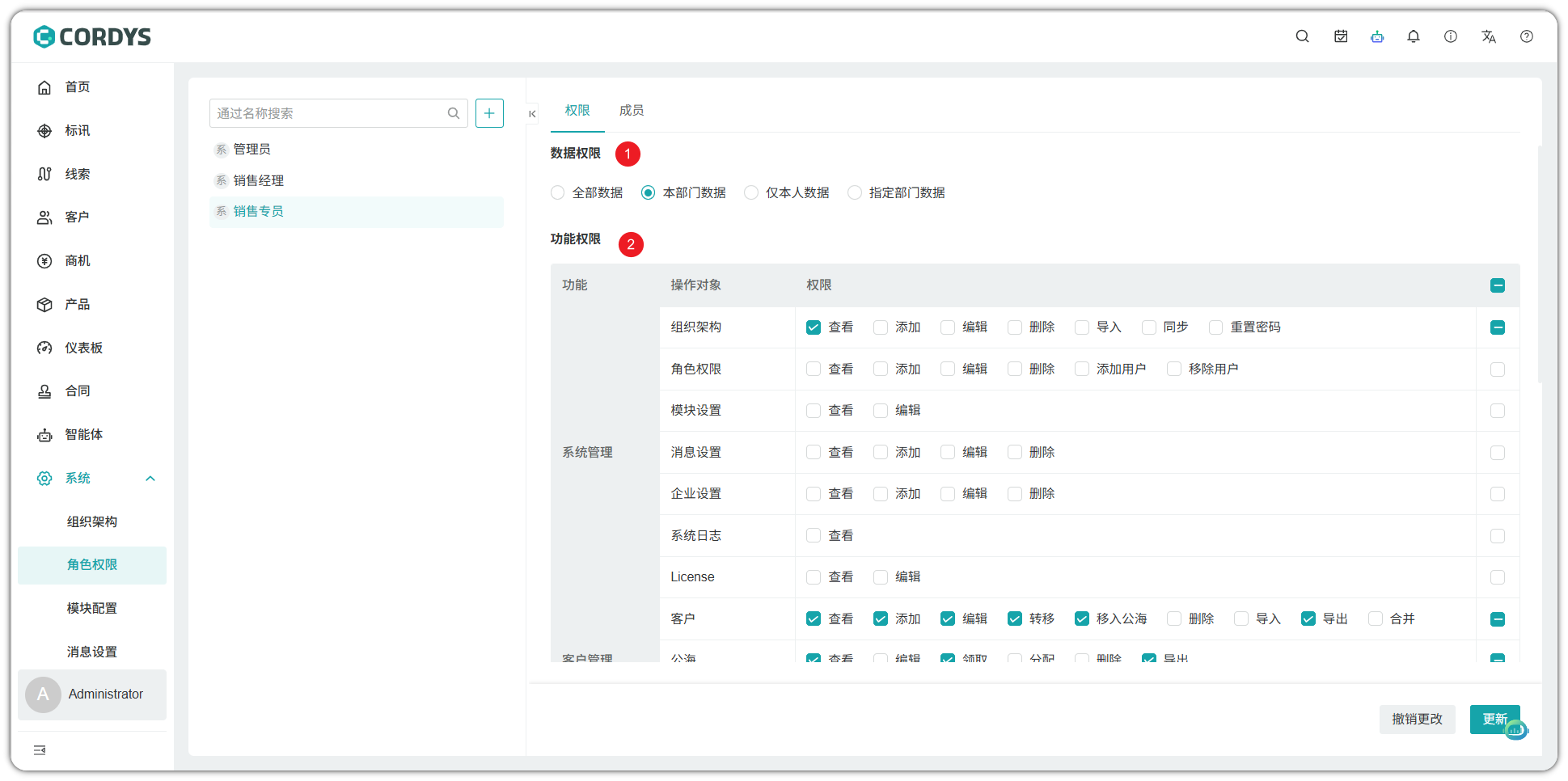The image size is (1568, 781).
Task: Click the 撤销更改 button
Action: pyautogui.click(x=1417, y=719)
